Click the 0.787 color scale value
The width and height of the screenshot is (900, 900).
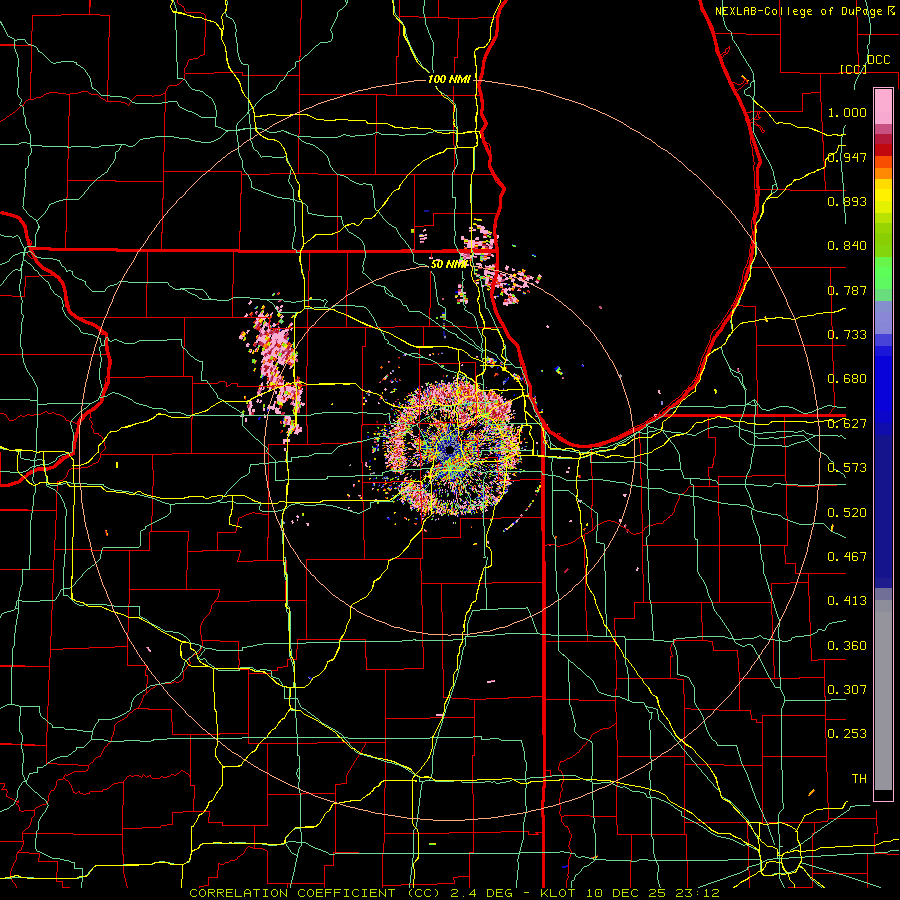(x=847, y=290)
